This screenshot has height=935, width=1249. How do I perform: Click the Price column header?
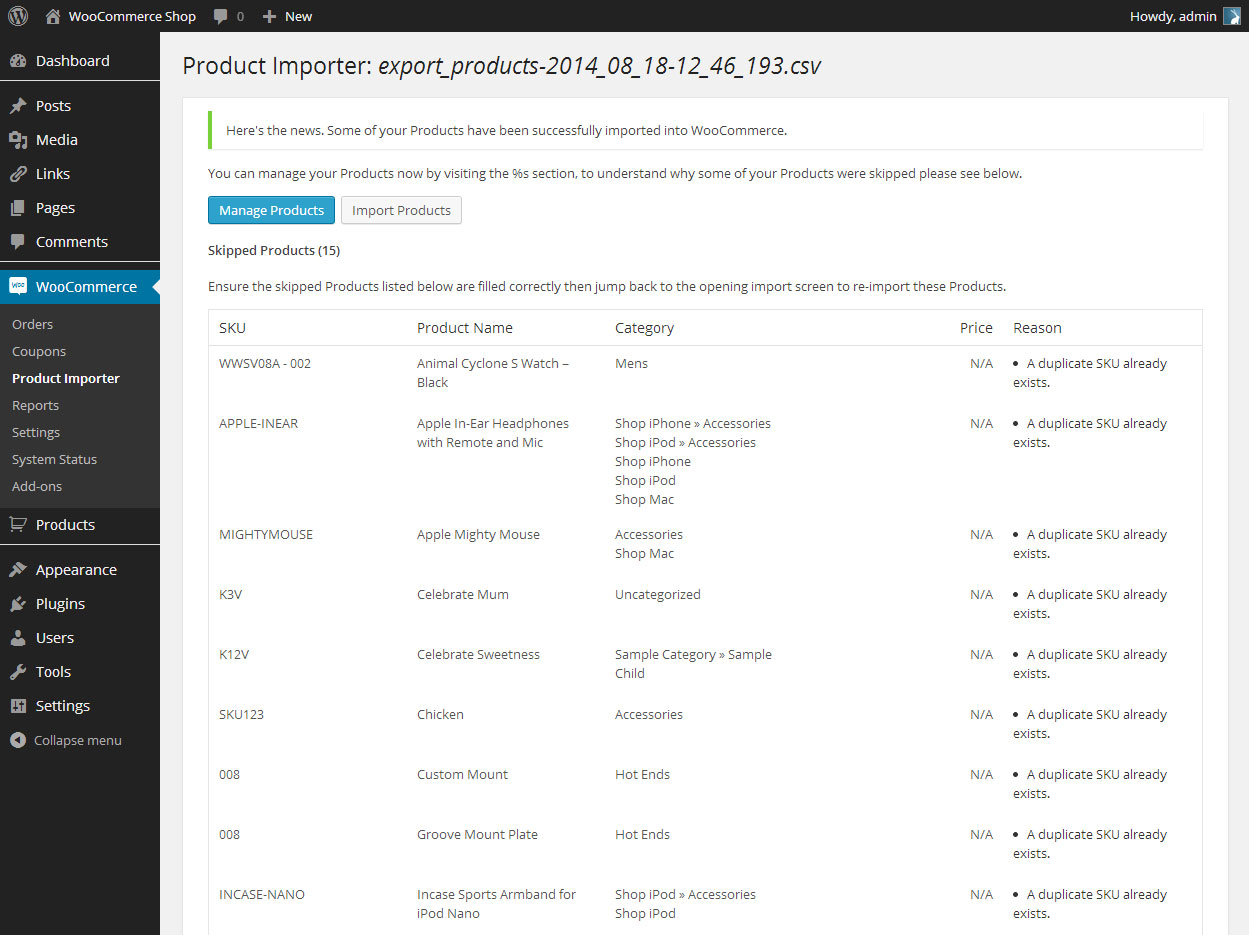[976, 328]
